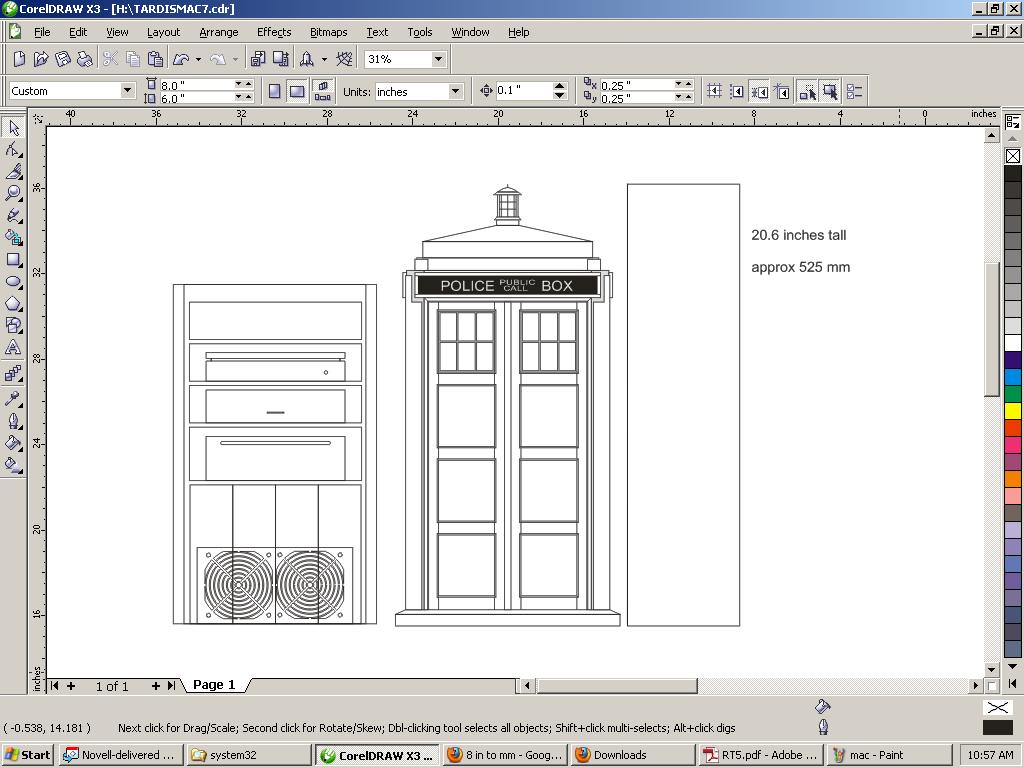Select the Rectangle tool
Screen dimensions: 1024x768
(13, 260)
